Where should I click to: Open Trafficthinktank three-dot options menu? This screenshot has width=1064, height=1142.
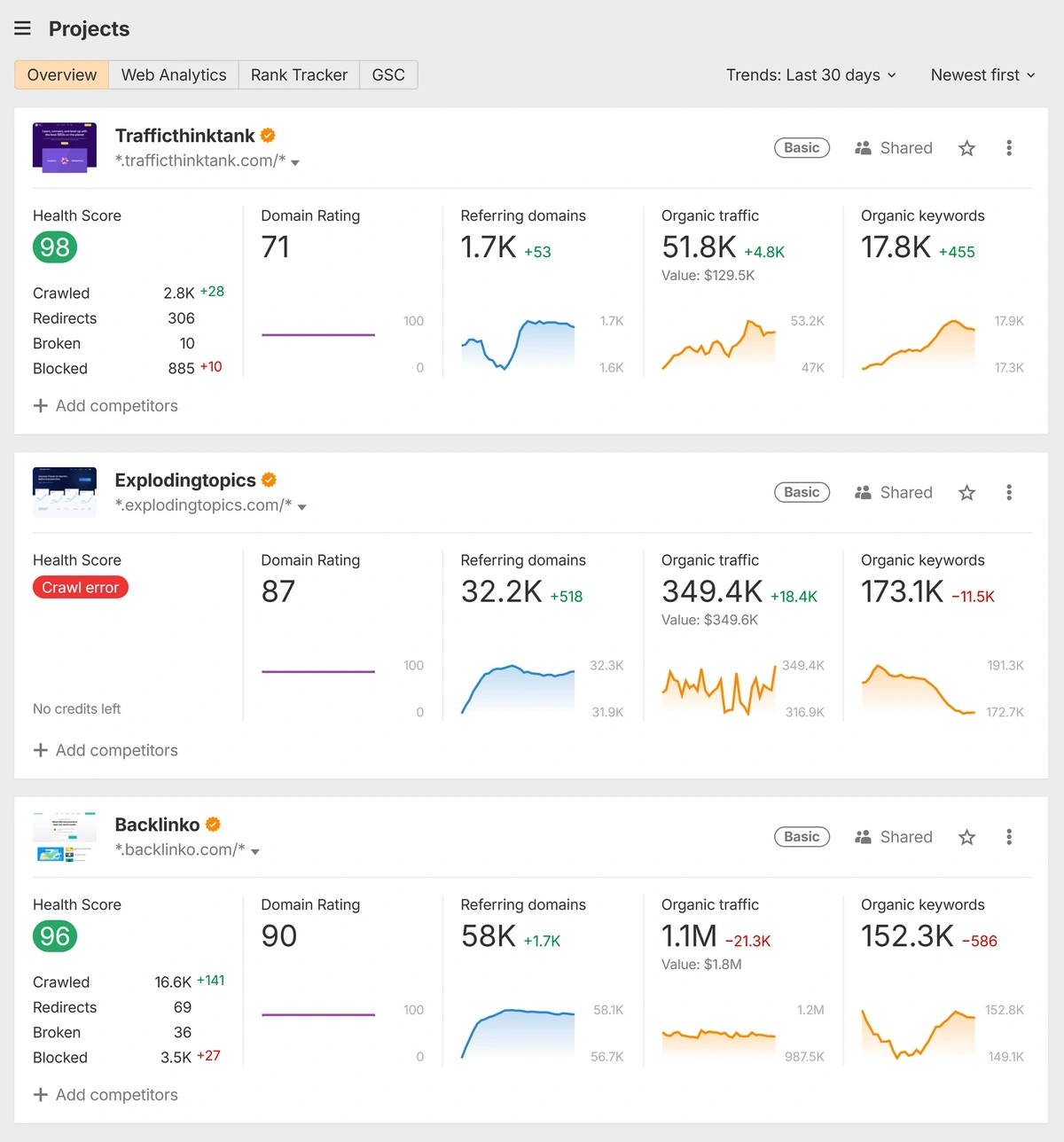[1009, 148]
